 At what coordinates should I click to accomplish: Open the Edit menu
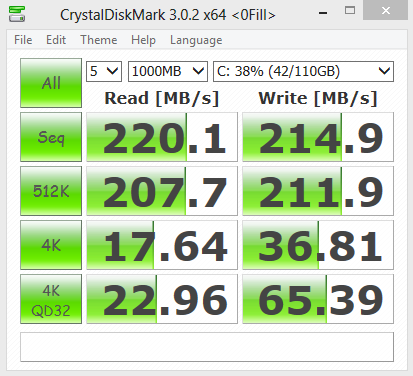coord(56,40)
